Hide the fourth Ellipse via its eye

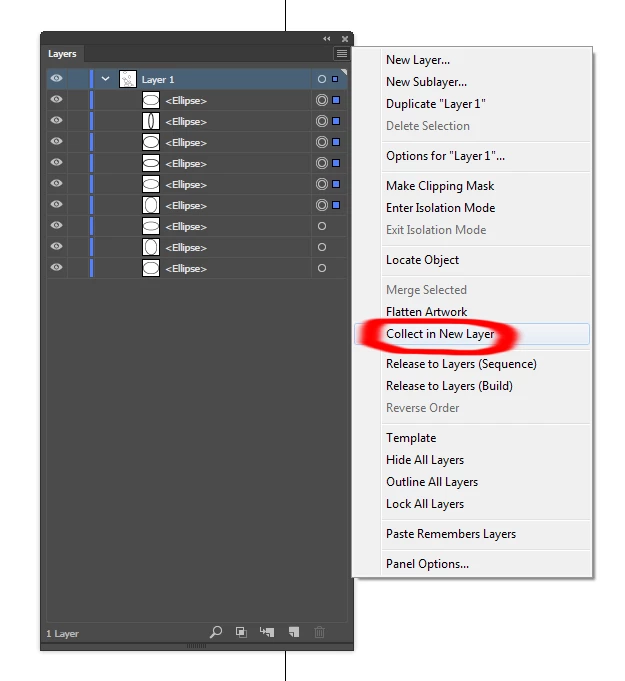tap(56, 162)
